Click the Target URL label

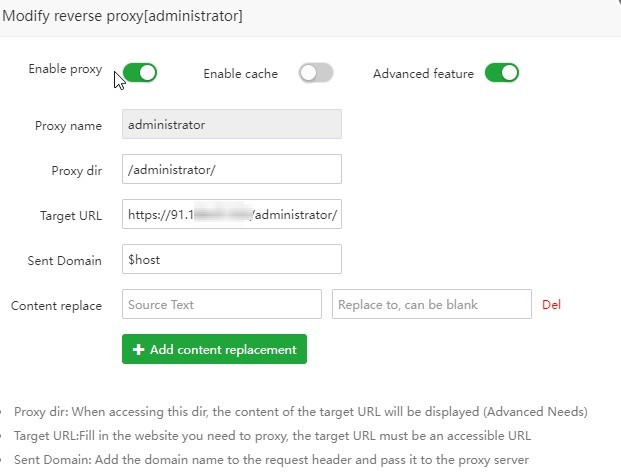(x=71, y=216)
